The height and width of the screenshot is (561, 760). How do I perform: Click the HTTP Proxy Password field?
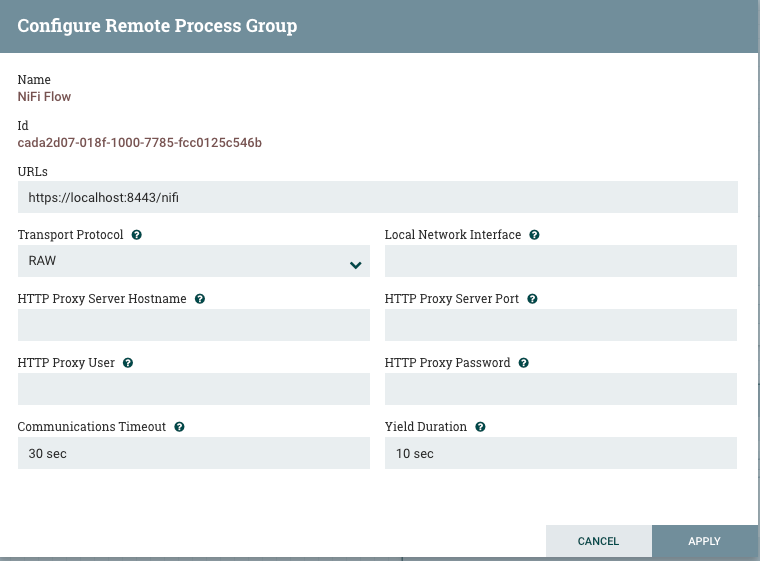561,390
